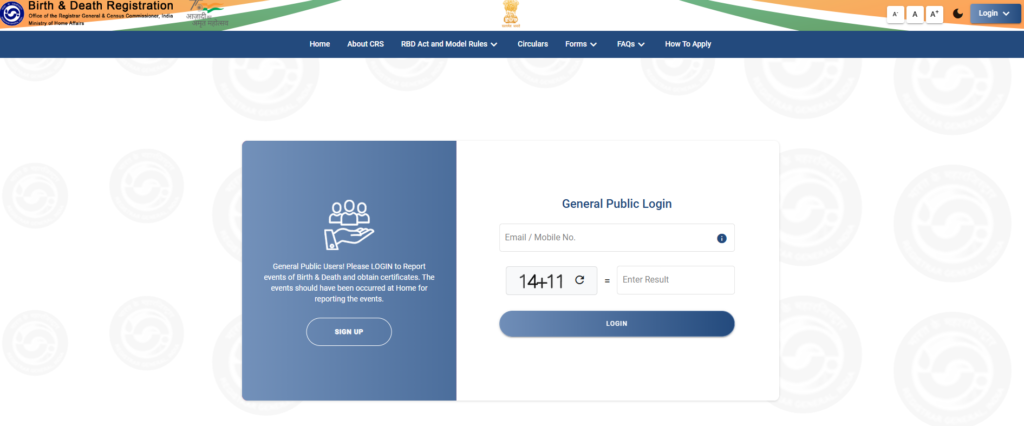Click the info icon in email field
This screenshot has width=1024, height=426.
click(x=721, y=238)
